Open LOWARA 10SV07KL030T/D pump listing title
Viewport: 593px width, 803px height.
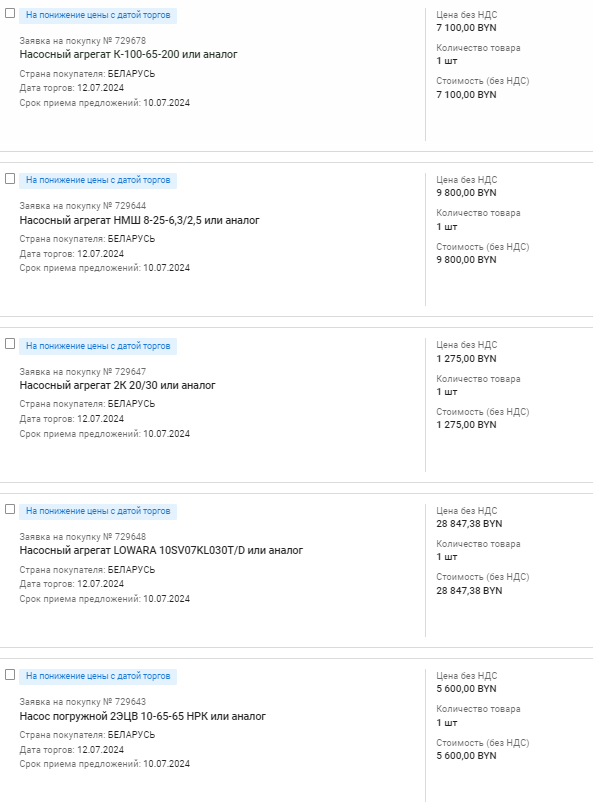161,551
